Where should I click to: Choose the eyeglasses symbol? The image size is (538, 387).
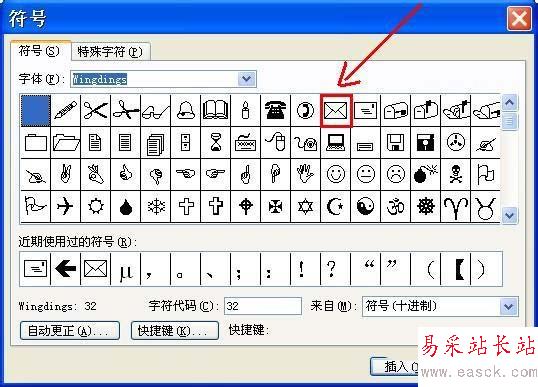pyautogui.click(x=155, y=110)
